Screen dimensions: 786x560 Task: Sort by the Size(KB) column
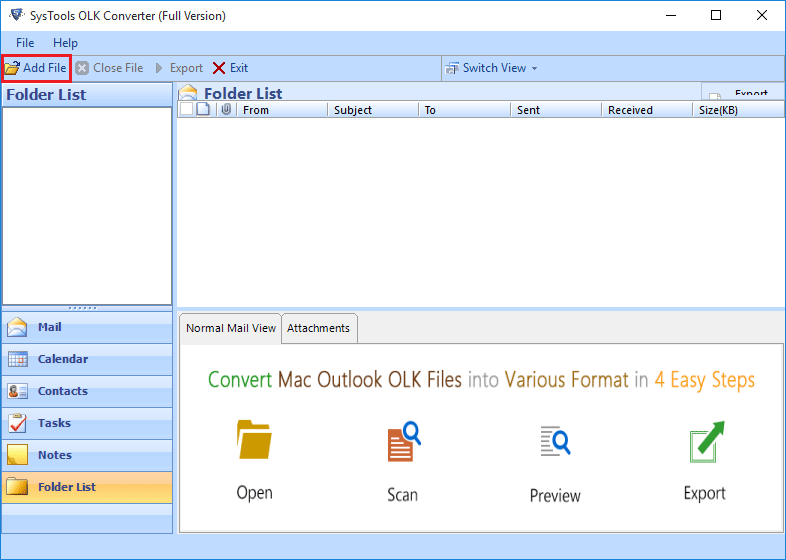tap(738, 110)
